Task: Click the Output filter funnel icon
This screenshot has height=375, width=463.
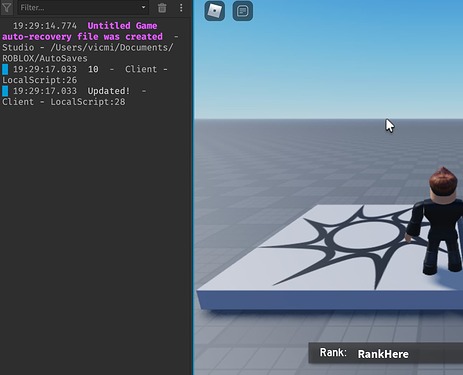Action: coord(7,7)
